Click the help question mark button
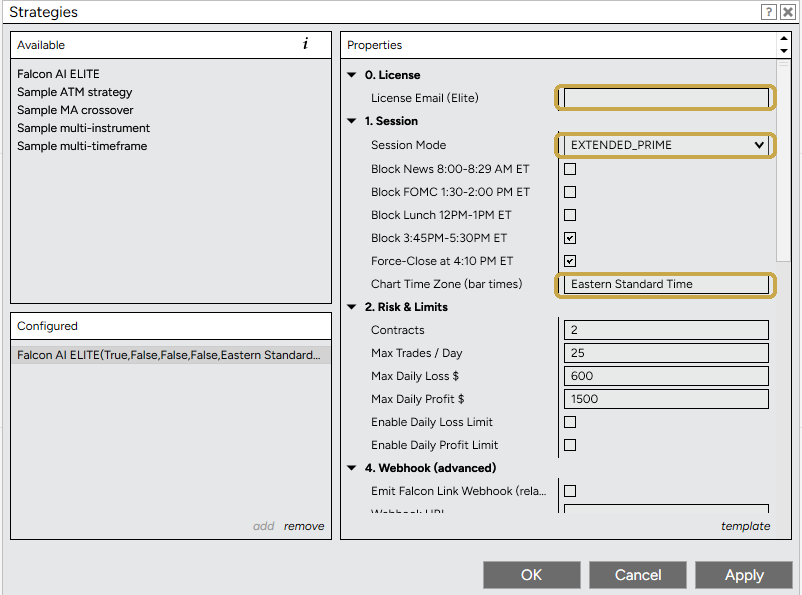Viewport: 802px width, 595px height. click(769, 12)
